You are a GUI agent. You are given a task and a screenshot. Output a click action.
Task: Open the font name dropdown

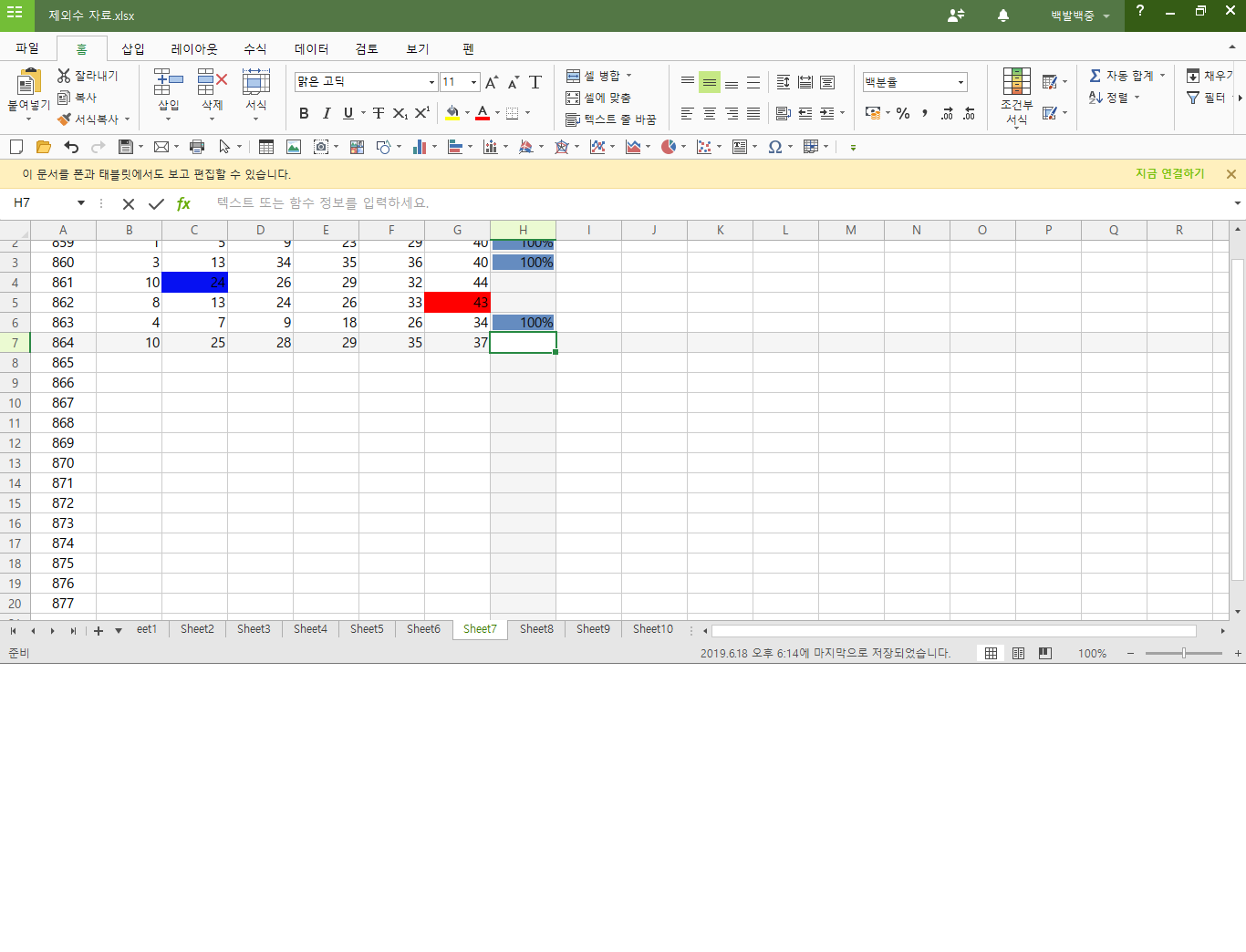pyautogui.click(x=431, y=82)
